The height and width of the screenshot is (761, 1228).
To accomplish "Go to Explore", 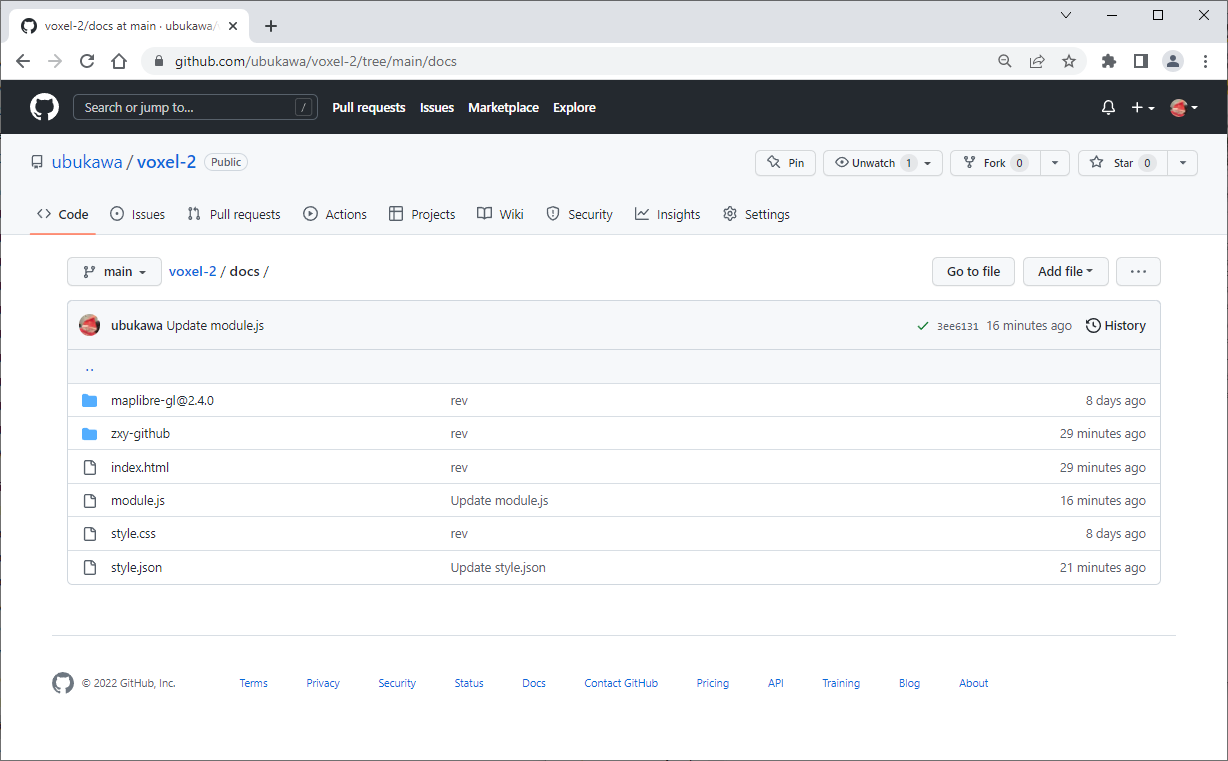I will coord(574,107).
